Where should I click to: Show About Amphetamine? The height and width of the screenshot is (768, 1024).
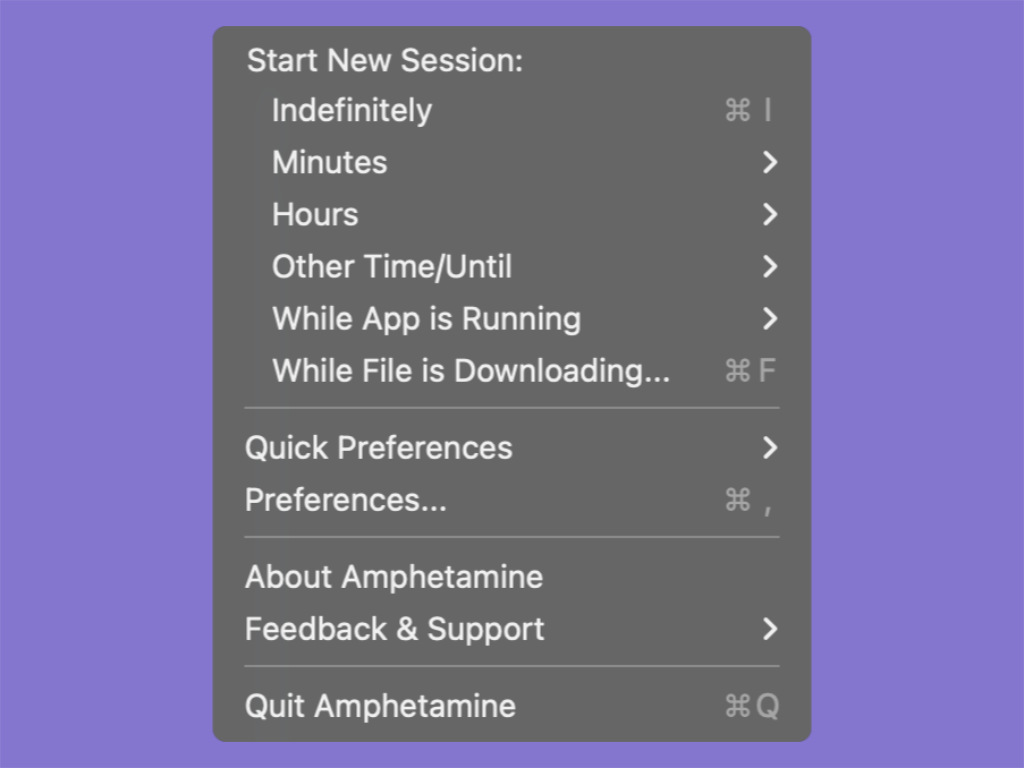pyautogui.click(x=394, y=577)
